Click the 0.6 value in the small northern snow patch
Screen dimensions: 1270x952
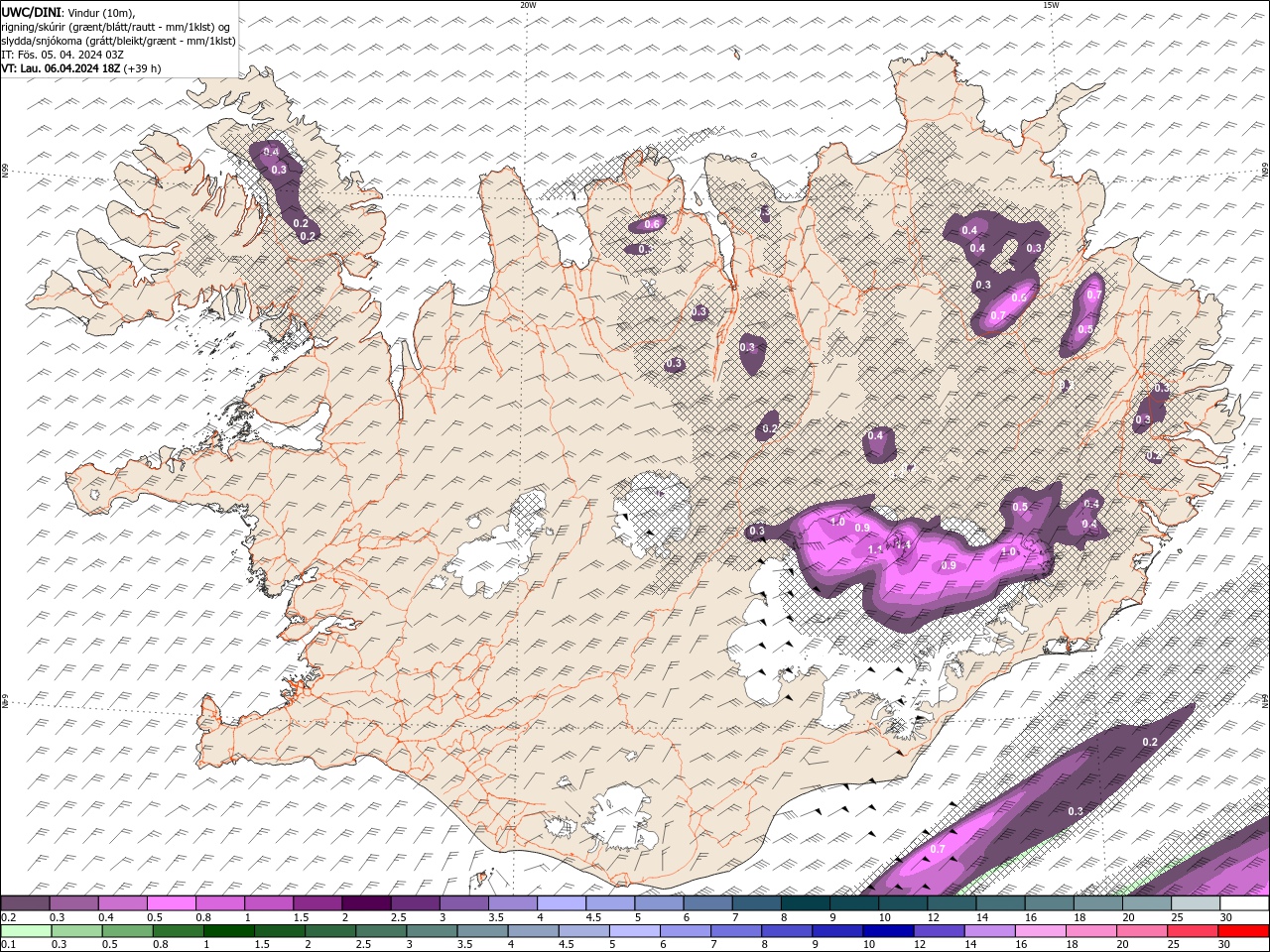coord(652,224)
